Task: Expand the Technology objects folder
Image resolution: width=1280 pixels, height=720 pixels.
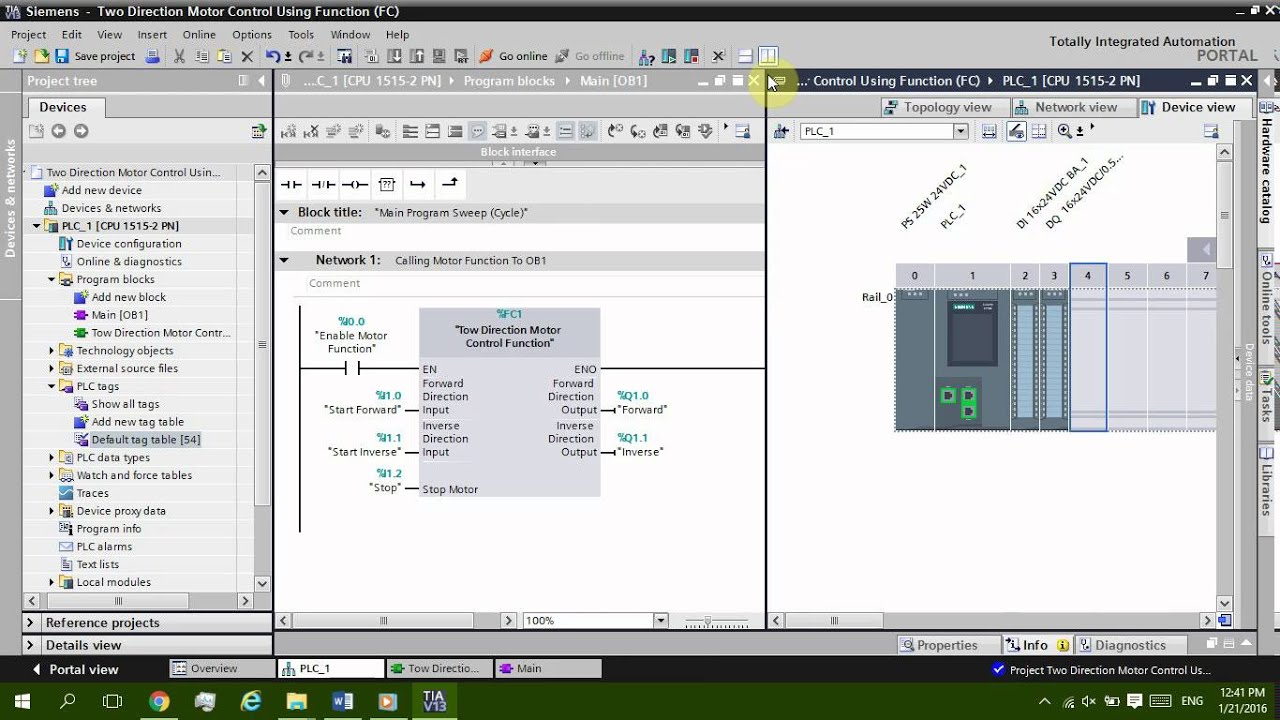Action: tap(52, 351)
